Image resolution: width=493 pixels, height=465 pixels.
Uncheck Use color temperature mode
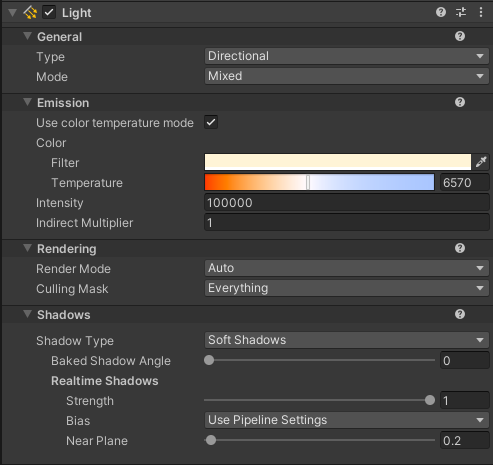(x=211, y=122)
